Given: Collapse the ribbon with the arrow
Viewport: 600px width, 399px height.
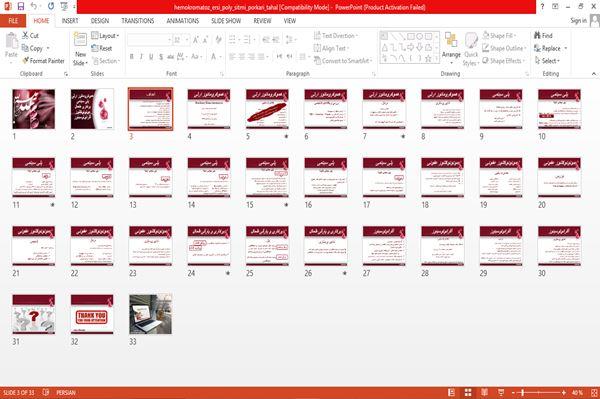Looking at the screenshot, I should coord(594,73).
